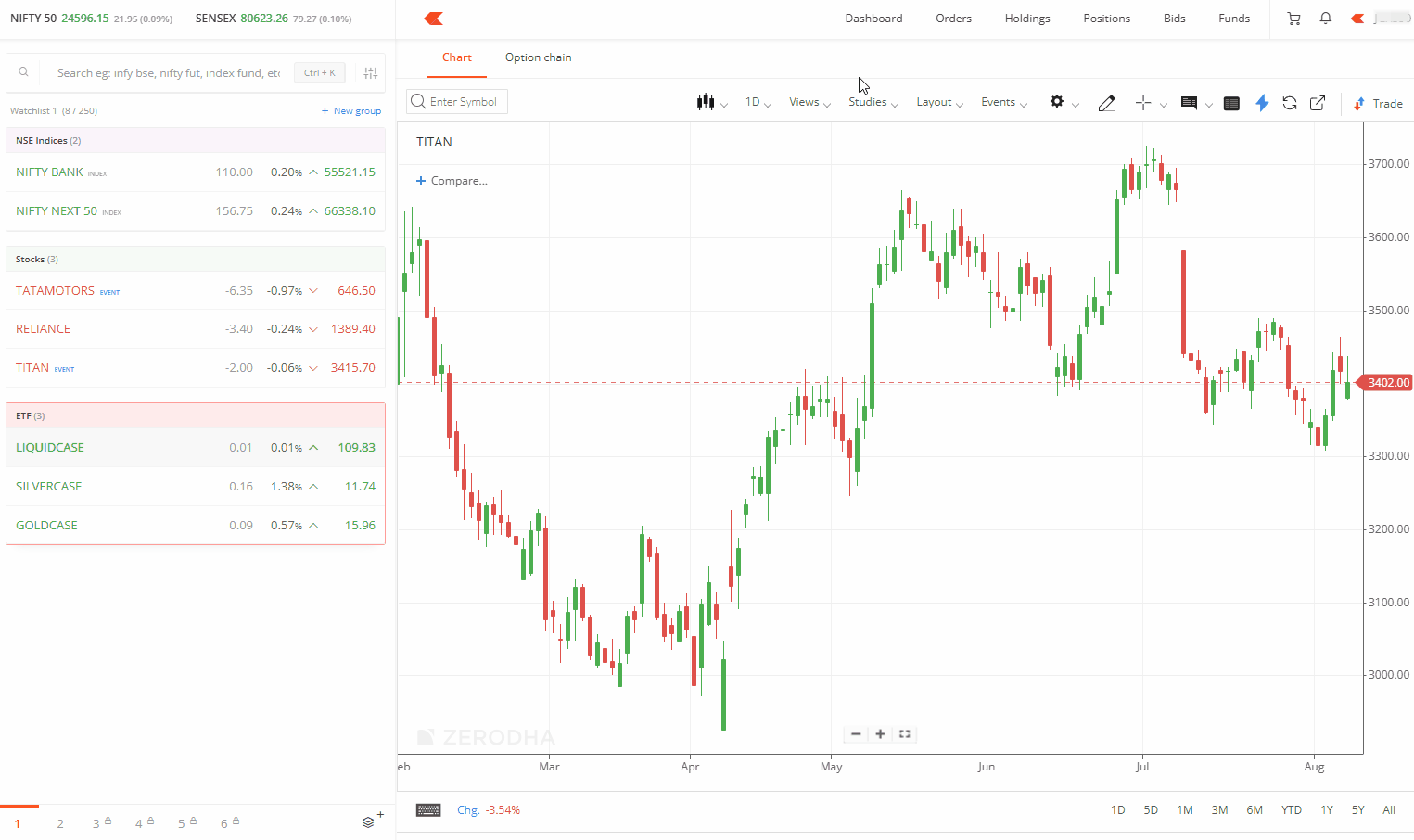
Task: Open the chart settings gear
Action: pyautogui.click(x=1057, y=102)
